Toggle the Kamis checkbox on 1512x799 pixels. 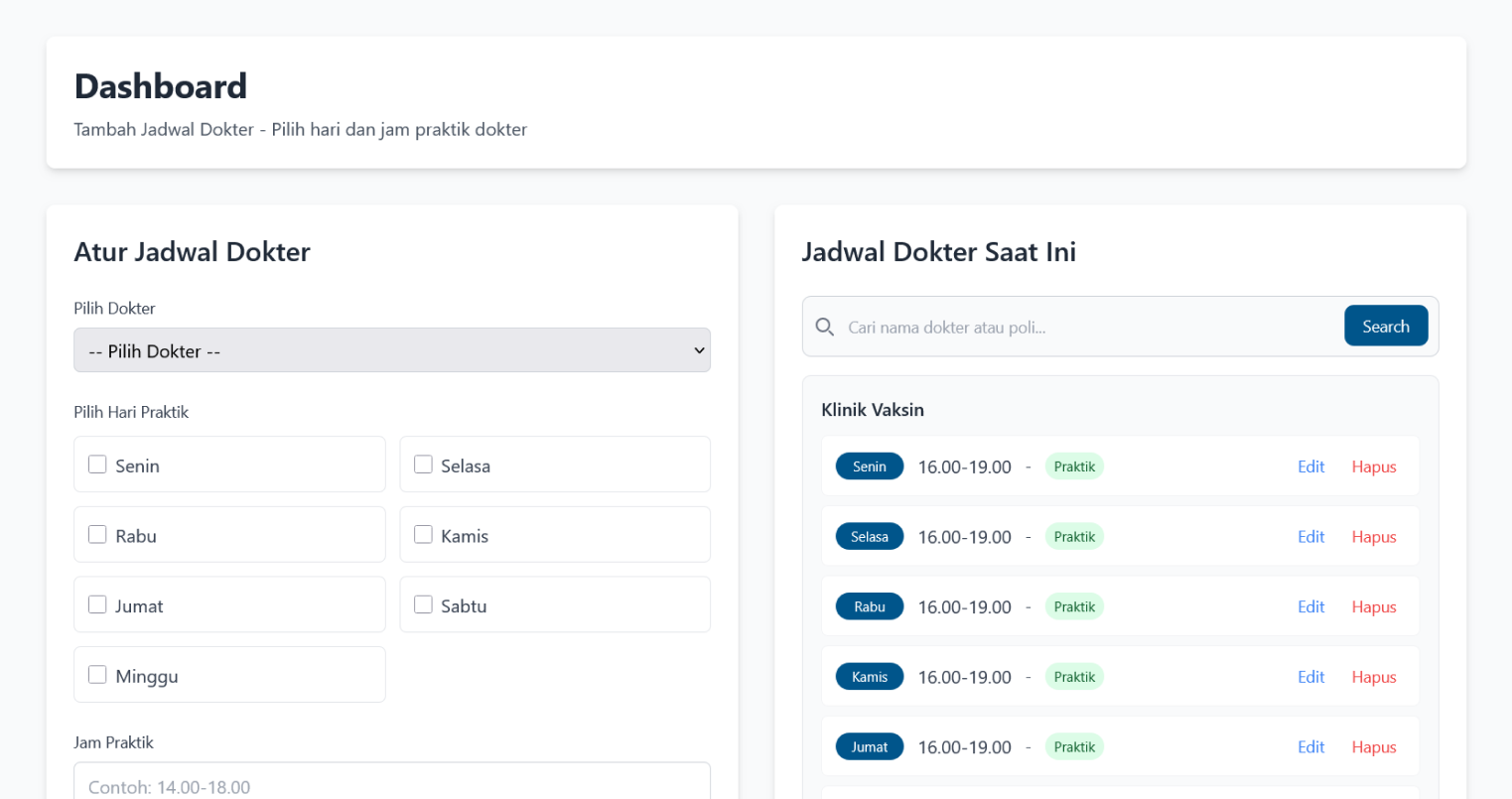tap(423, 533)
